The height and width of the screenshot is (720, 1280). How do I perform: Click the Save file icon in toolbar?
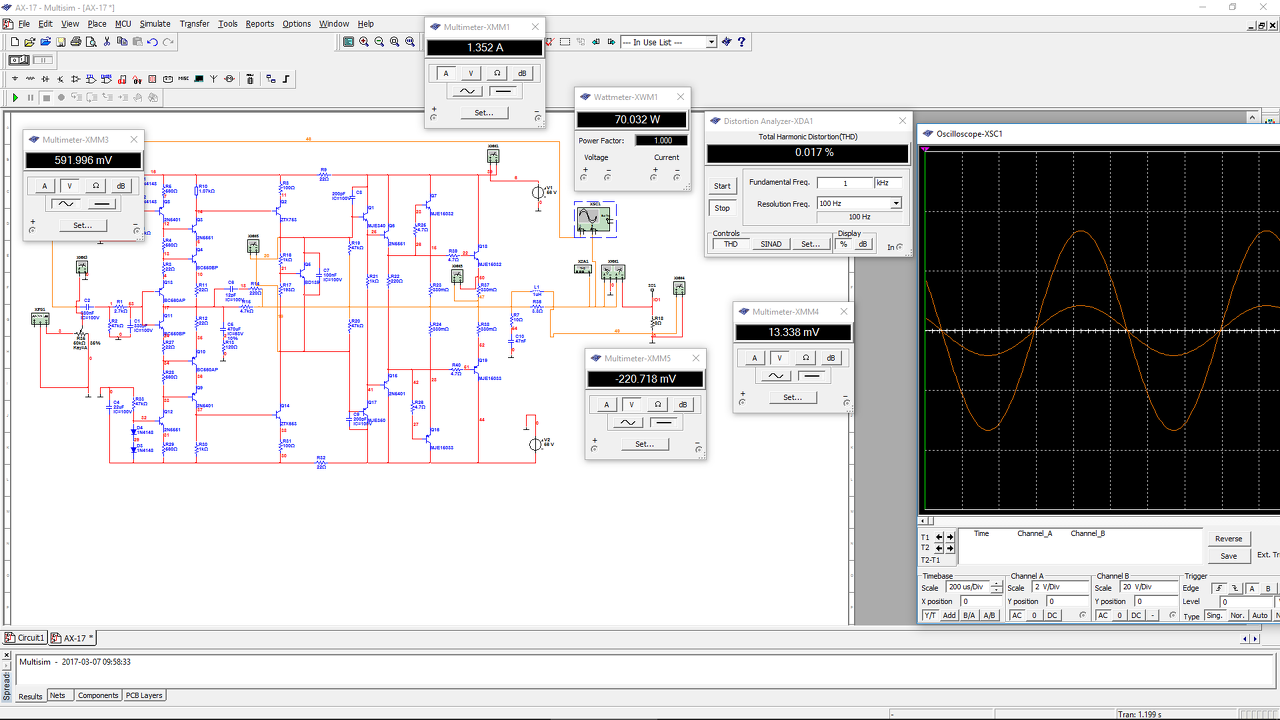(61, 42)
